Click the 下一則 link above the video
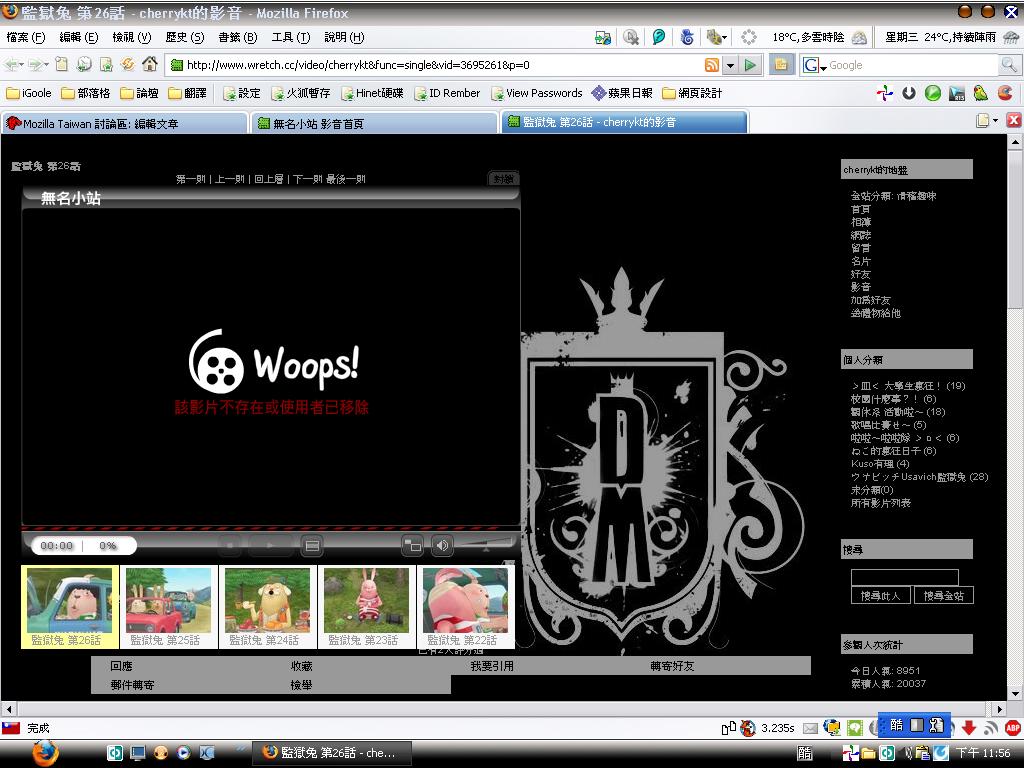 (307, 179)
